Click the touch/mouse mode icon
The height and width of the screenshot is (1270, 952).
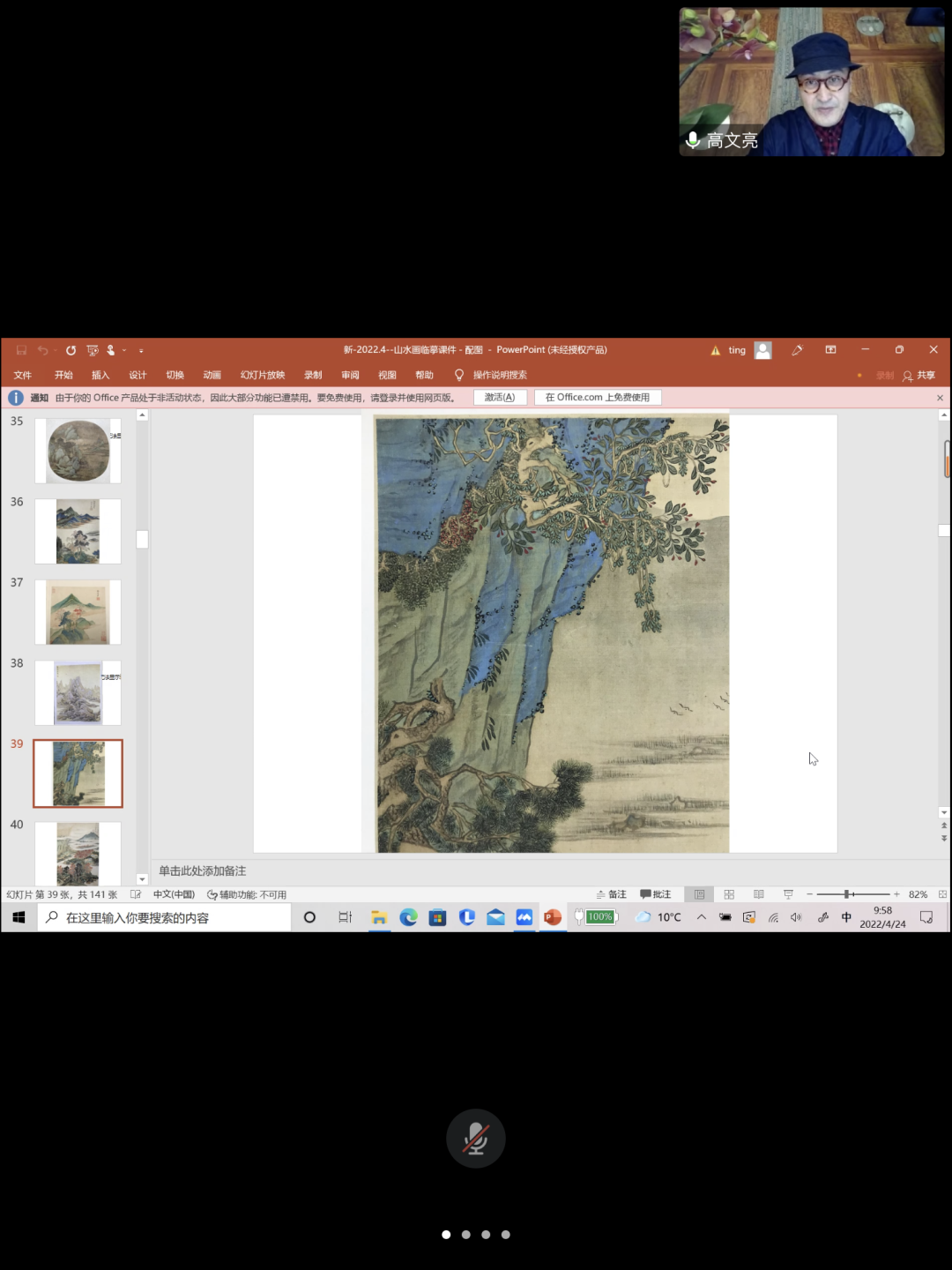click(x=111, y=350)
